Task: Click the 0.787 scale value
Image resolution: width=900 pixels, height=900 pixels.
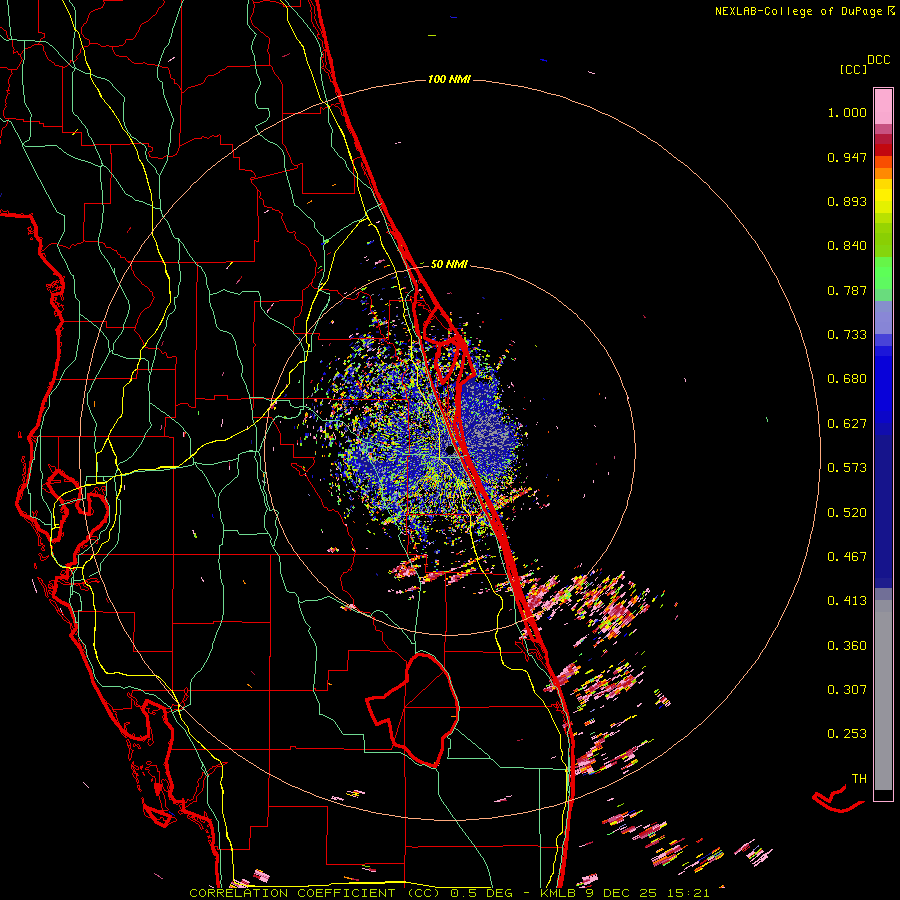Action: click(x=847, y=290)
